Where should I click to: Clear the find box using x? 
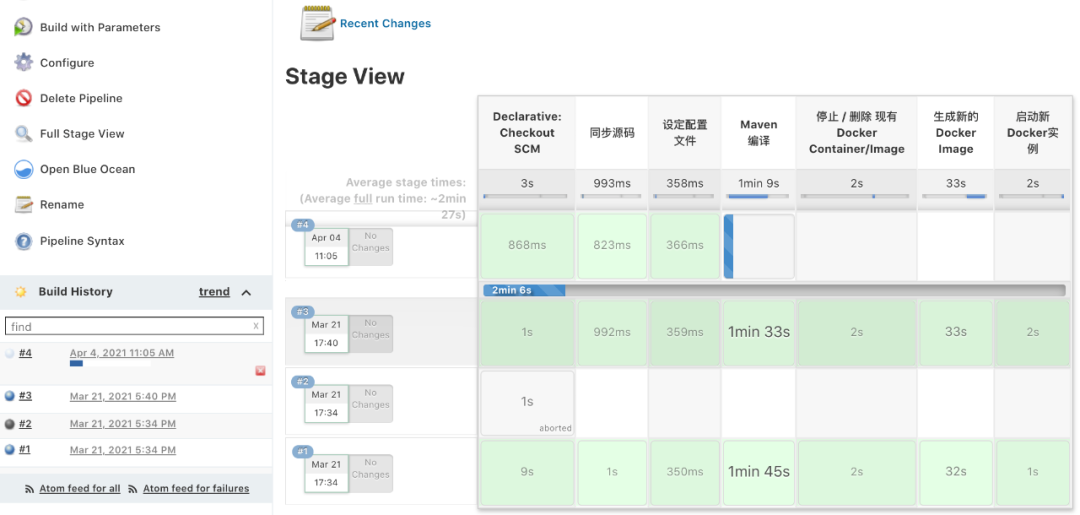coord(256,326)
